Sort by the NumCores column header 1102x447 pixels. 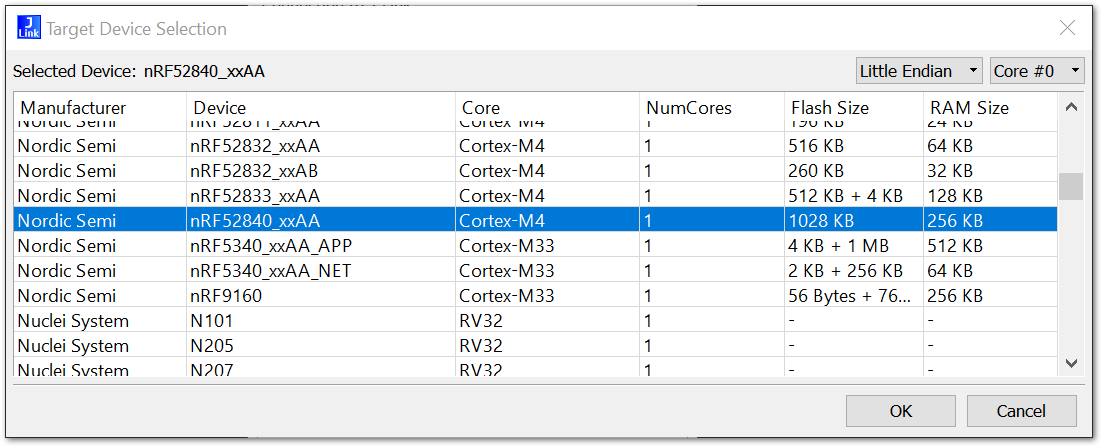712,108
